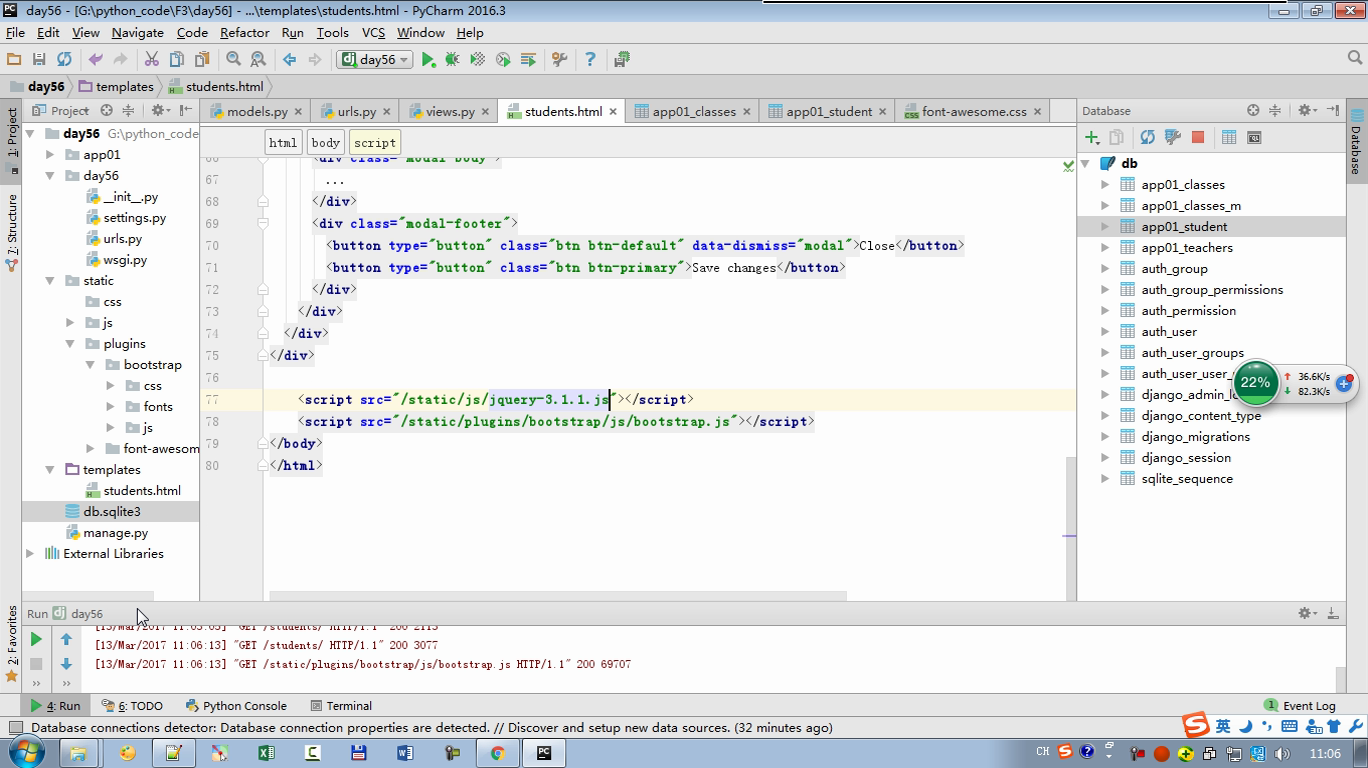The width and height of the screenshot is (1368, 768).
Task: Run the day56 configuration from the toolbar
Action: click(428, 60)
